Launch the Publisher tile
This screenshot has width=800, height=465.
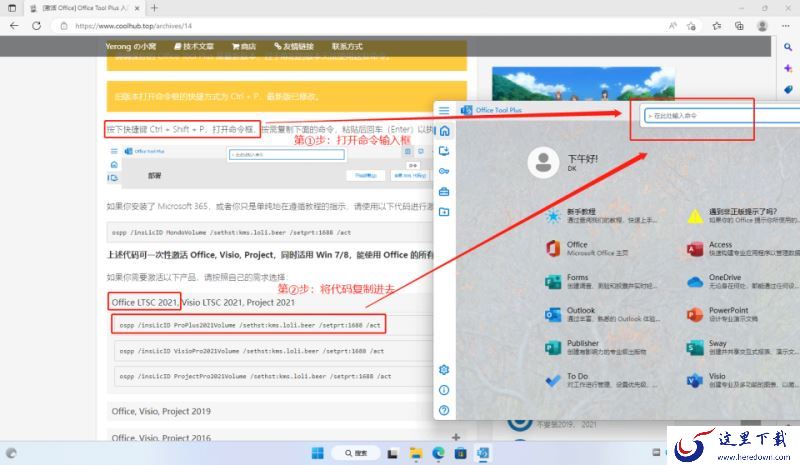click(x=596, y=347)
